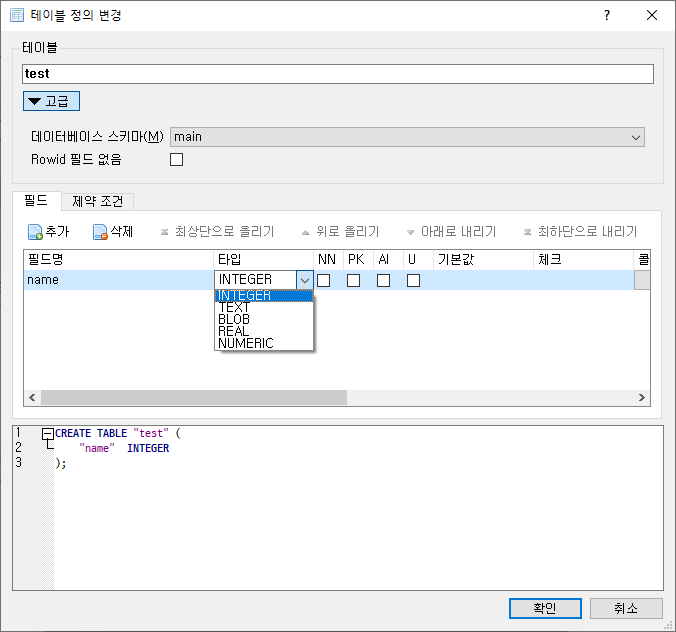
Task: Switch to the 제약 조건 tab
Action: (97, 202)
